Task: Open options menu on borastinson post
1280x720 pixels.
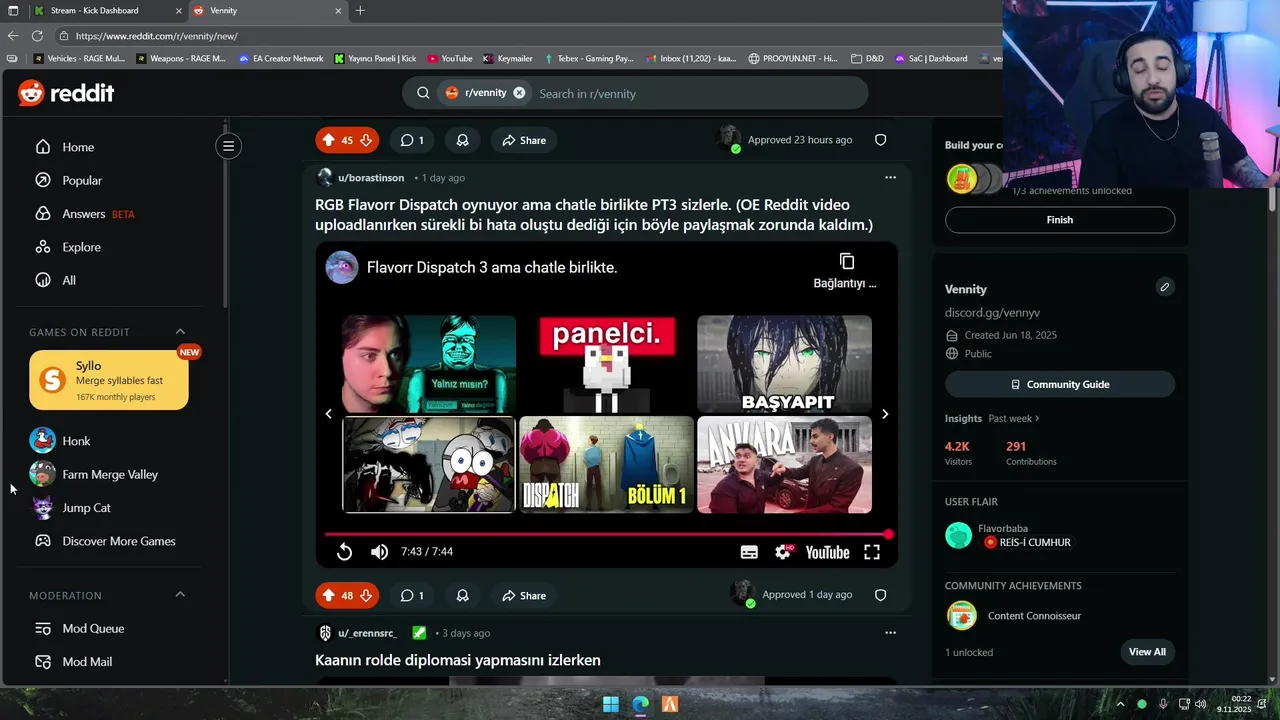Action: [890, 178]
